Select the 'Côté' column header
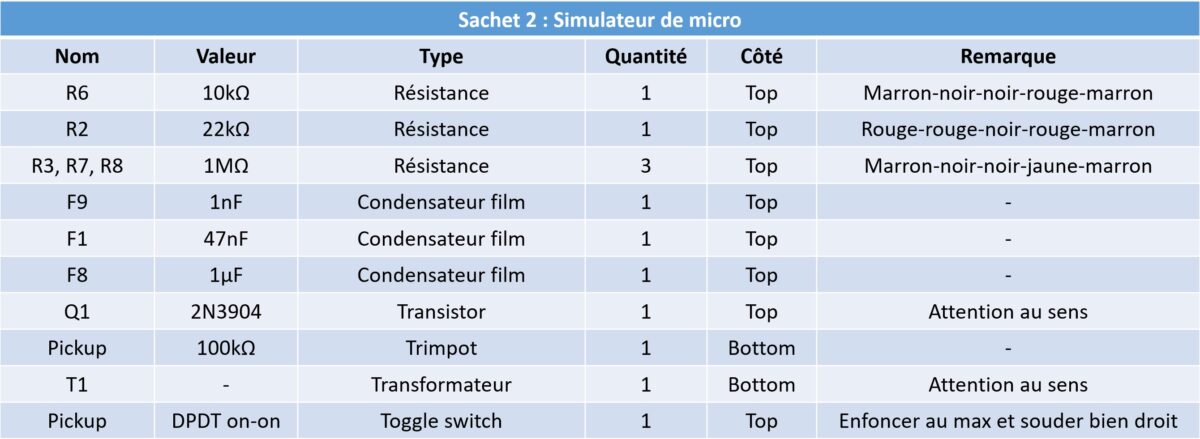The height and width of the screenshot is (439, 1200). 761,57
